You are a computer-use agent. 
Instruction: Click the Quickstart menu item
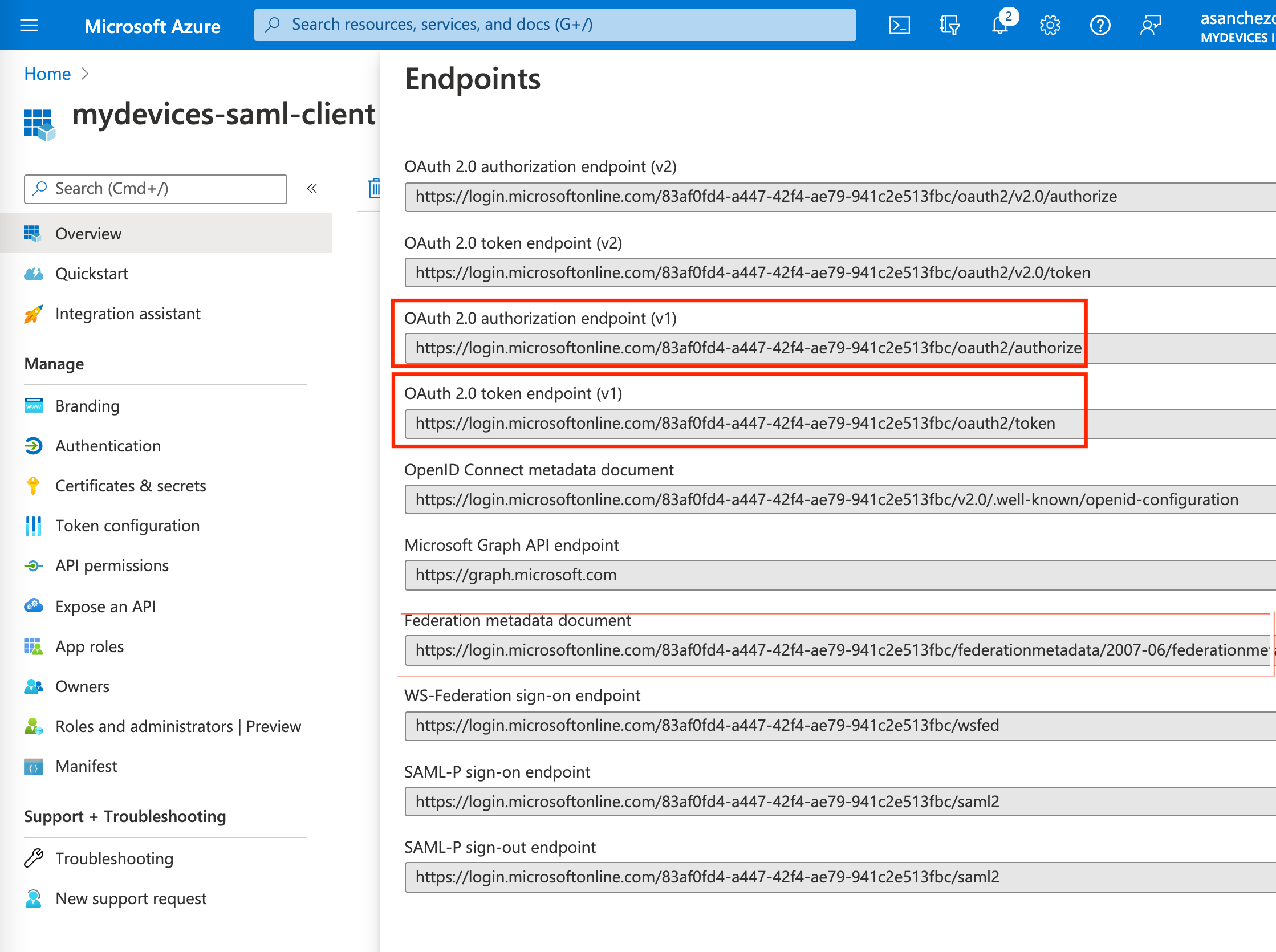pyautogui.click(x=92, y=273)
